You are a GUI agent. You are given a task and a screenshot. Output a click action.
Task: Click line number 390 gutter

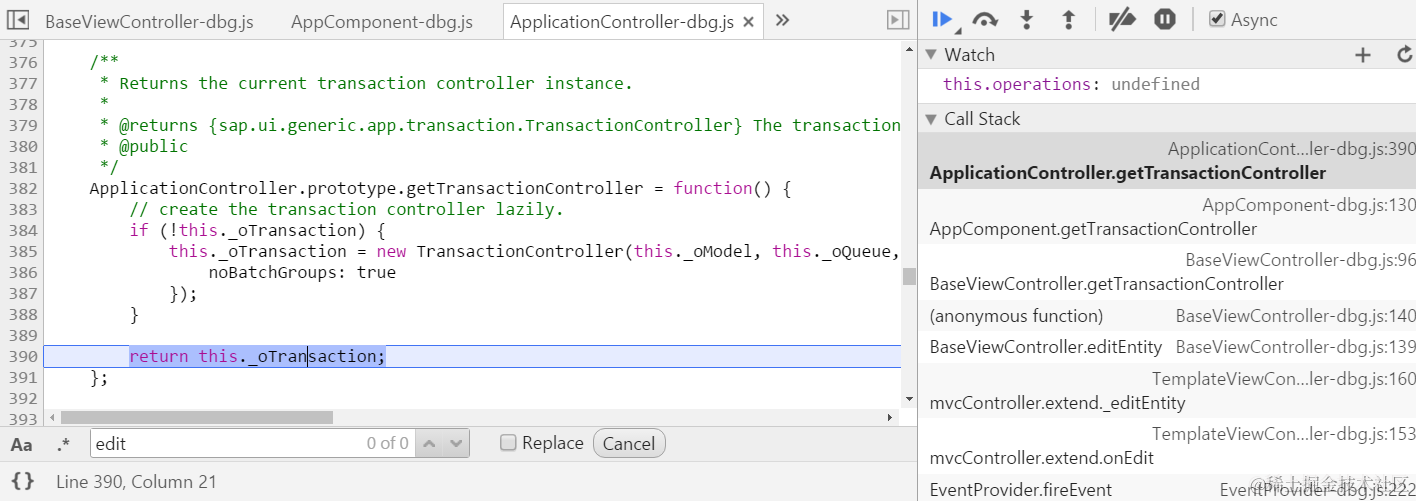(x=22, y=356)
